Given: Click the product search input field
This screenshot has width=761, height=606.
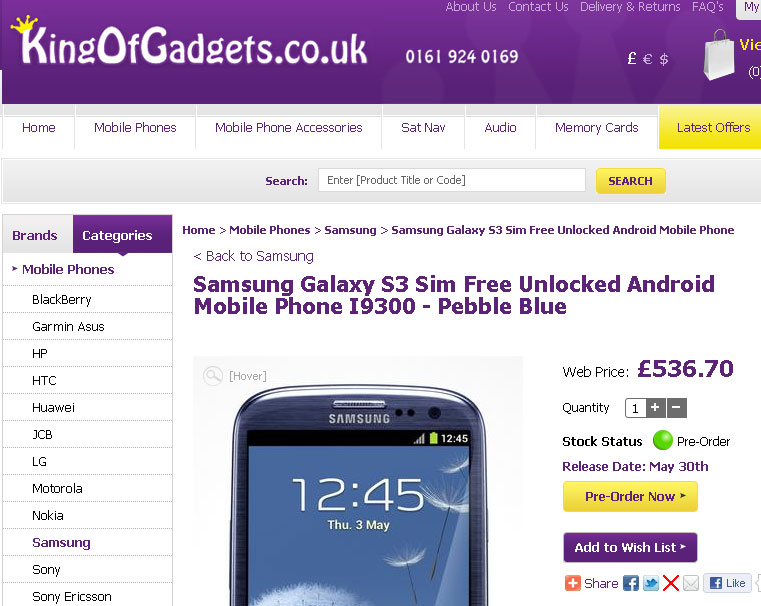Looking at the screenshot, I should pos(452,180).
